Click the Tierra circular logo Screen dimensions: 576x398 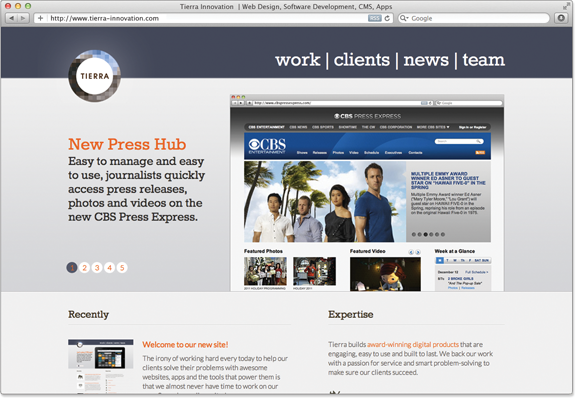coord(95,76)
